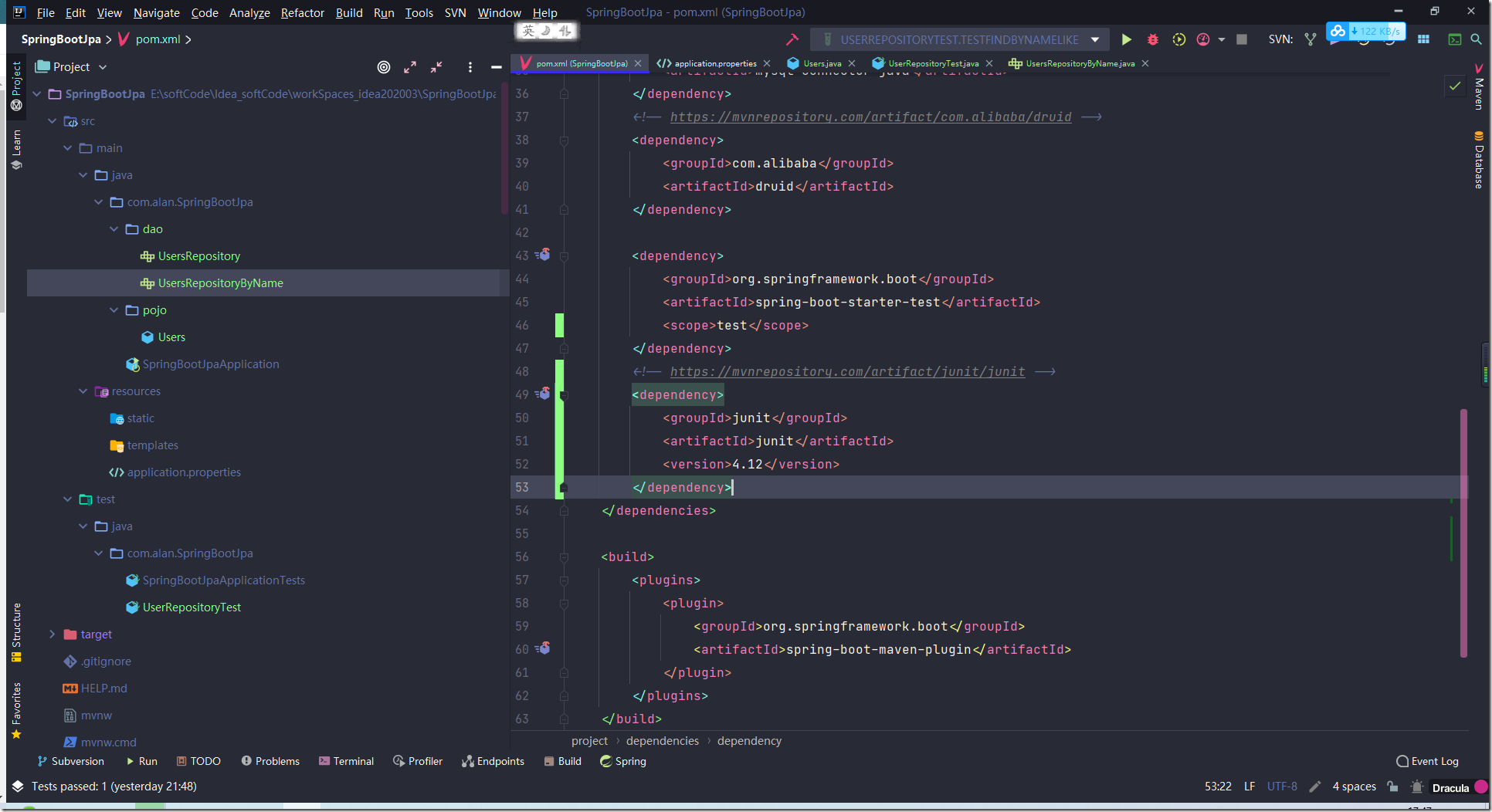
Task: Open the profiler options dropdown arrow
Action: (x=1222, y=39)
